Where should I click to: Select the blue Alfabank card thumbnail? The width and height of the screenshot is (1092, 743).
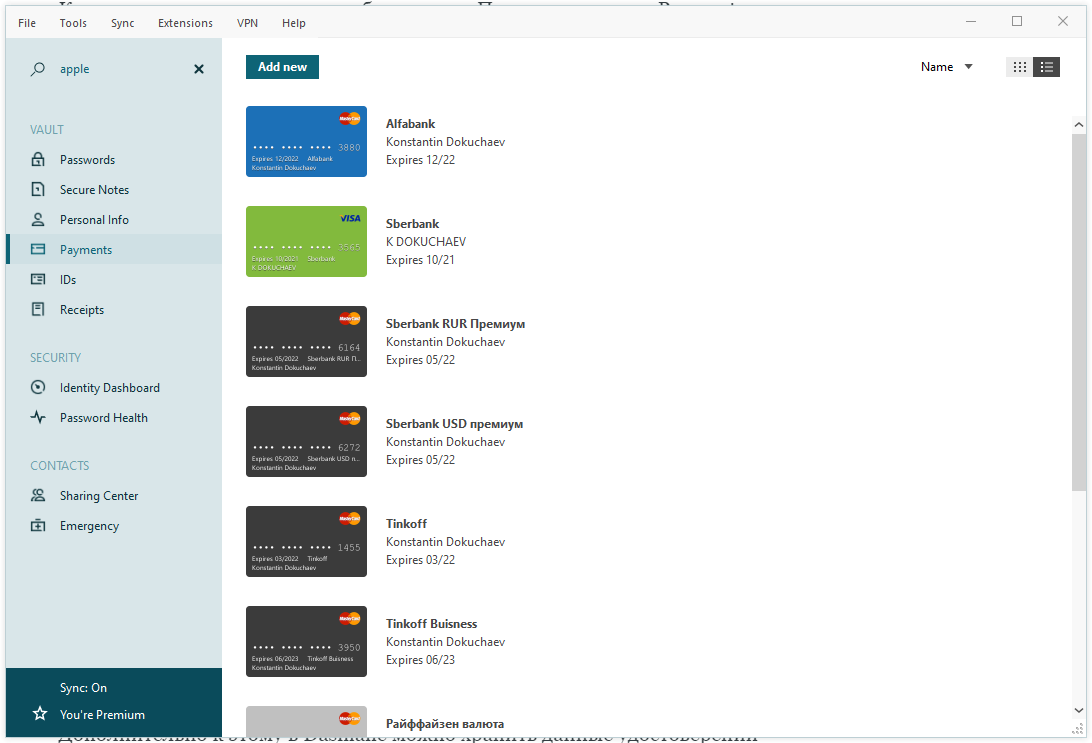pyautogui.click(x=306, y=141)
